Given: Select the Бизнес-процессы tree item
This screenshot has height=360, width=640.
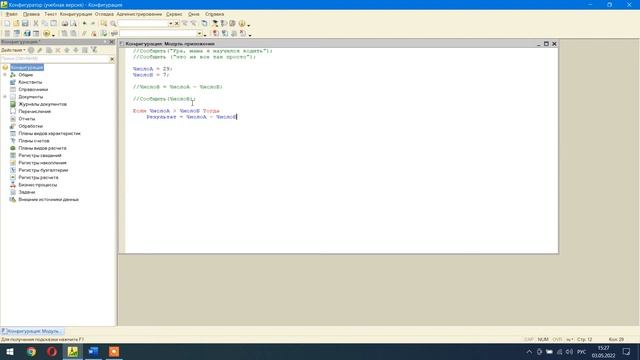Looking at the screenshot, I should (38, 185).
